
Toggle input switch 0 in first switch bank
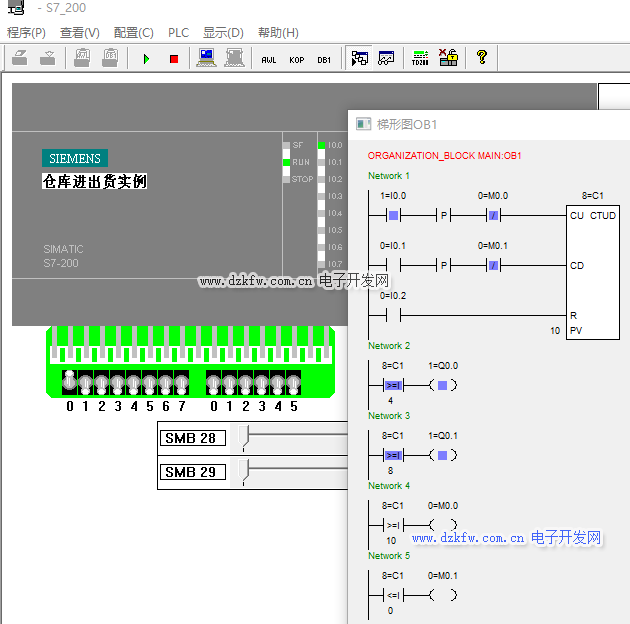point(69,384)
